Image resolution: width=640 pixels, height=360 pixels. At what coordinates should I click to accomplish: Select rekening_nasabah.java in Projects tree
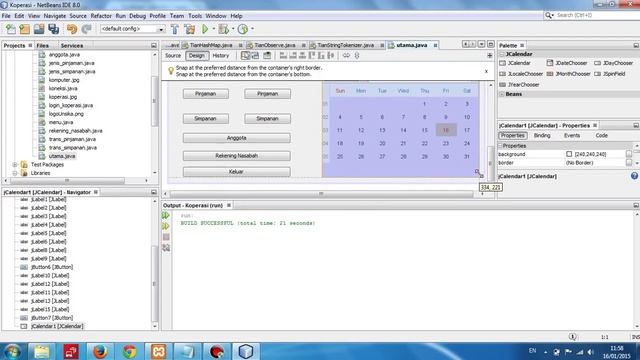76,131
